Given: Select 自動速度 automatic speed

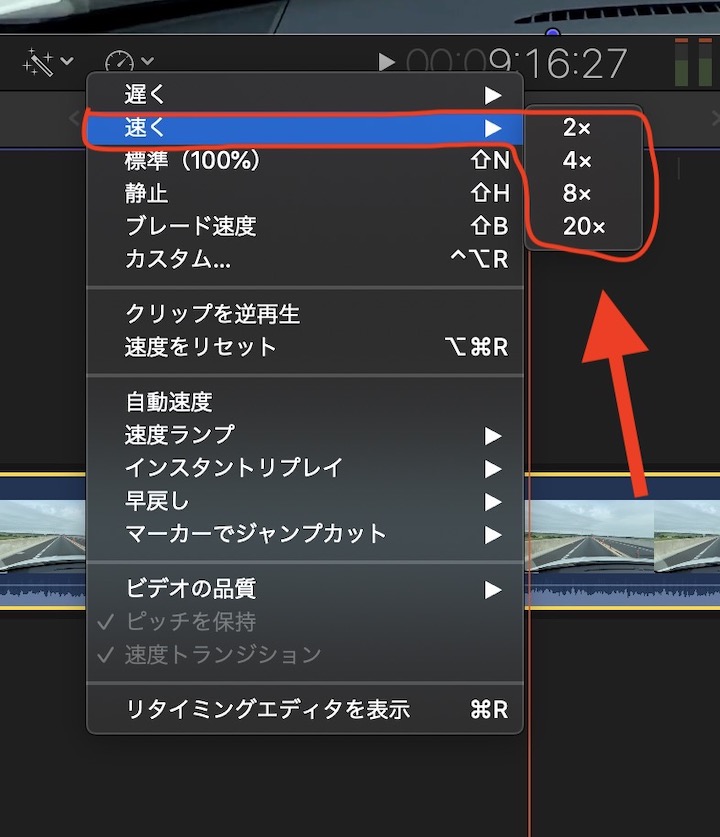Looking at the screenshot, I should [x=305, y=402].
